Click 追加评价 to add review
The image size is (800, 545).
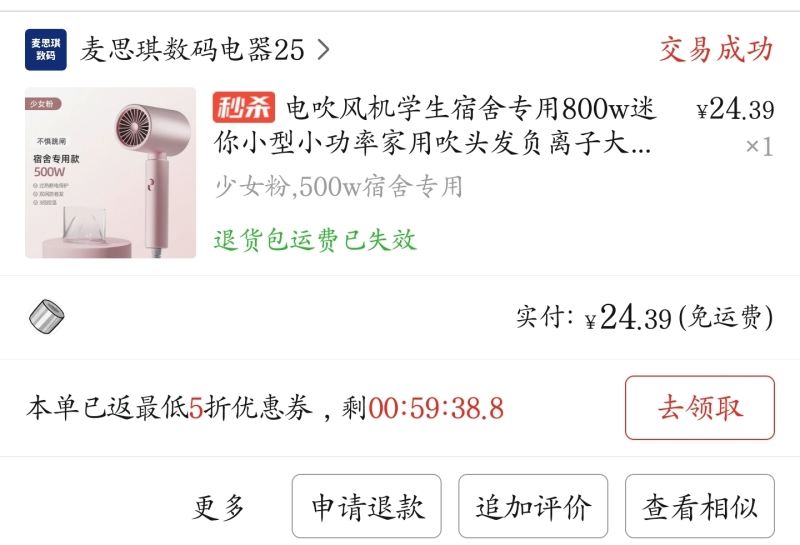click(533, 506)
